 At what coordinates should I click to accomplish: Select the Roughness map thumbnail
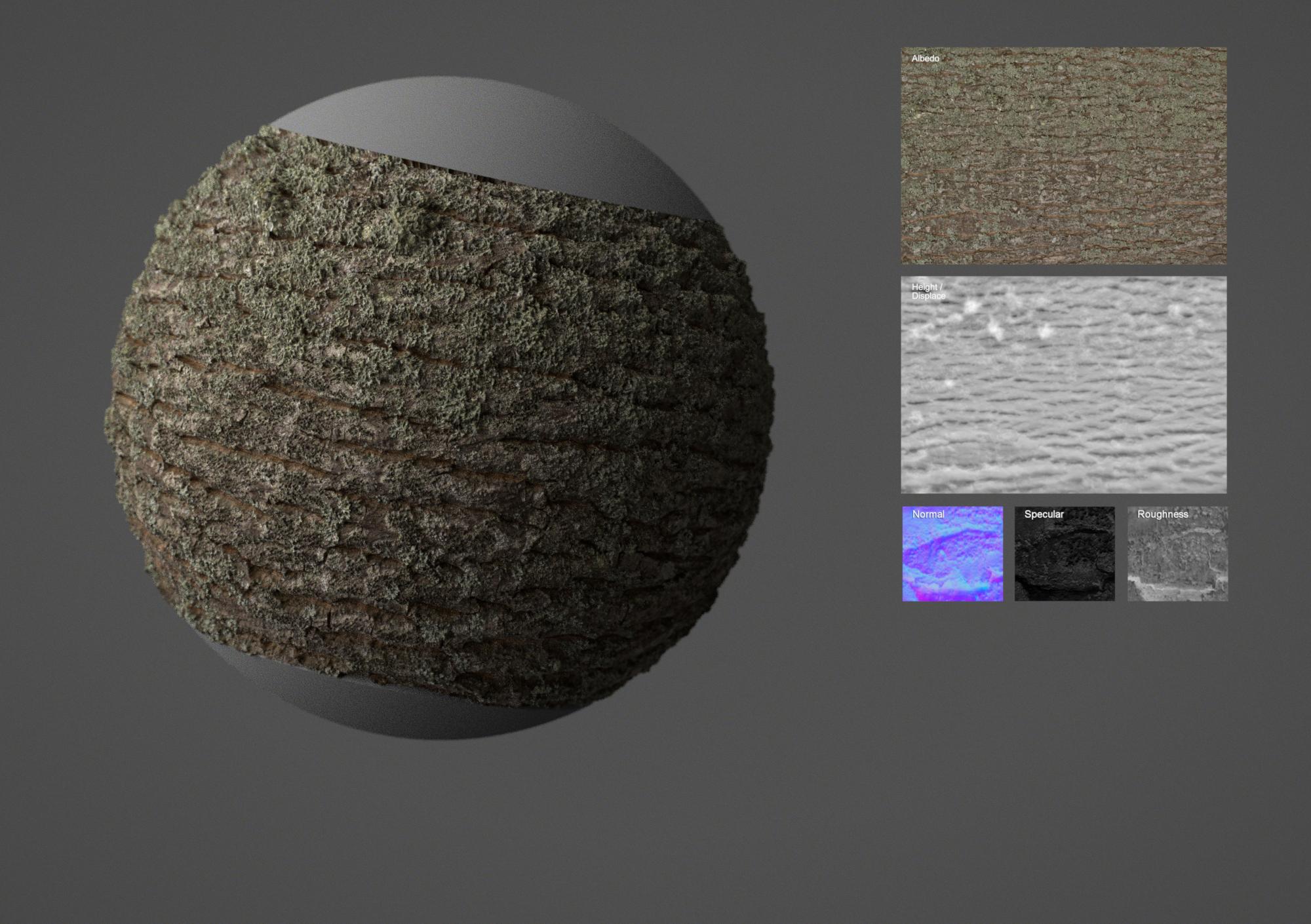tap(1177, 554)
